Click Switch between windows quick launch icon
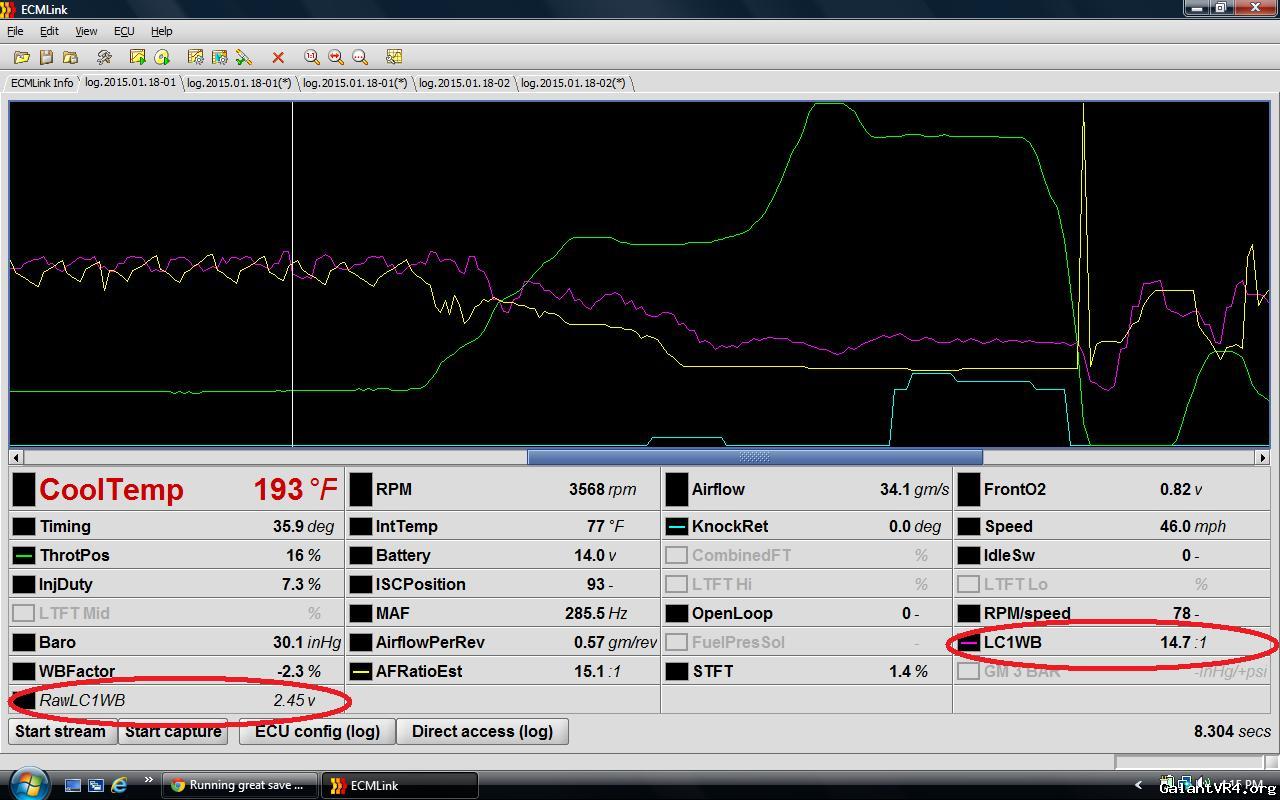 click(x=96, y=785)
